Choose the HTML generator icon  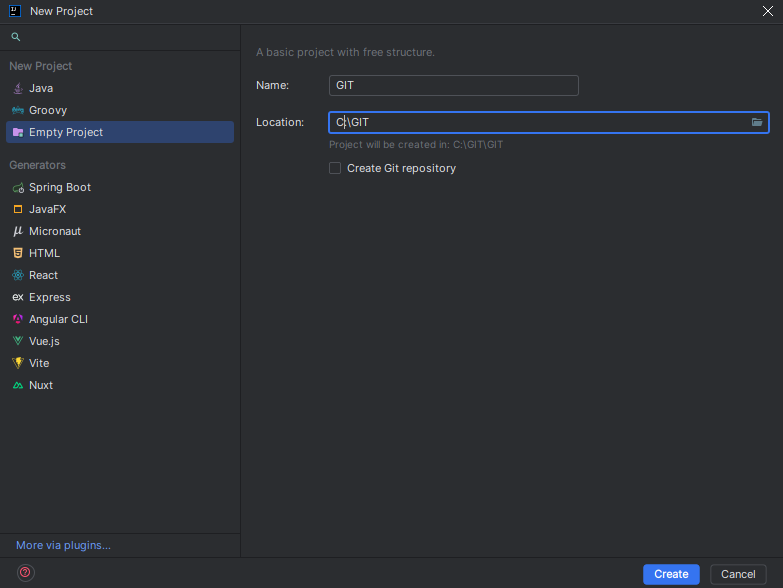tap(18, 253)
